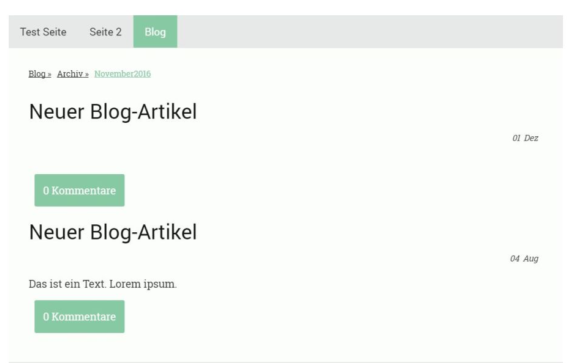Click empty gray area of navigation bar

click(x=370, y=32)
